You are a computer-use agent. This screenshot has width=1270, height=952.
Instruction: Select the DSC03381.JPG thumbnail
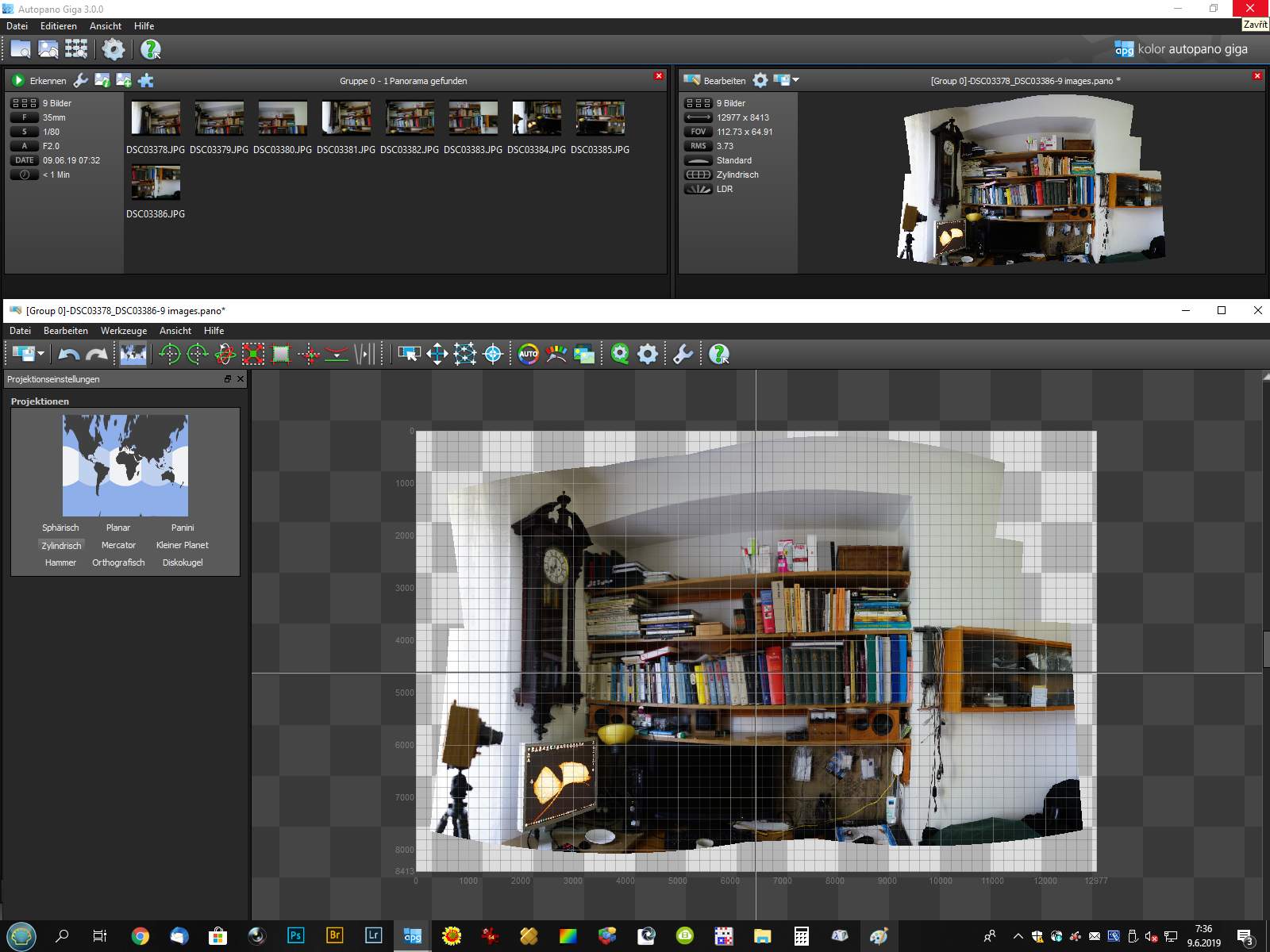pyautogui.click(x=346, y=118)
